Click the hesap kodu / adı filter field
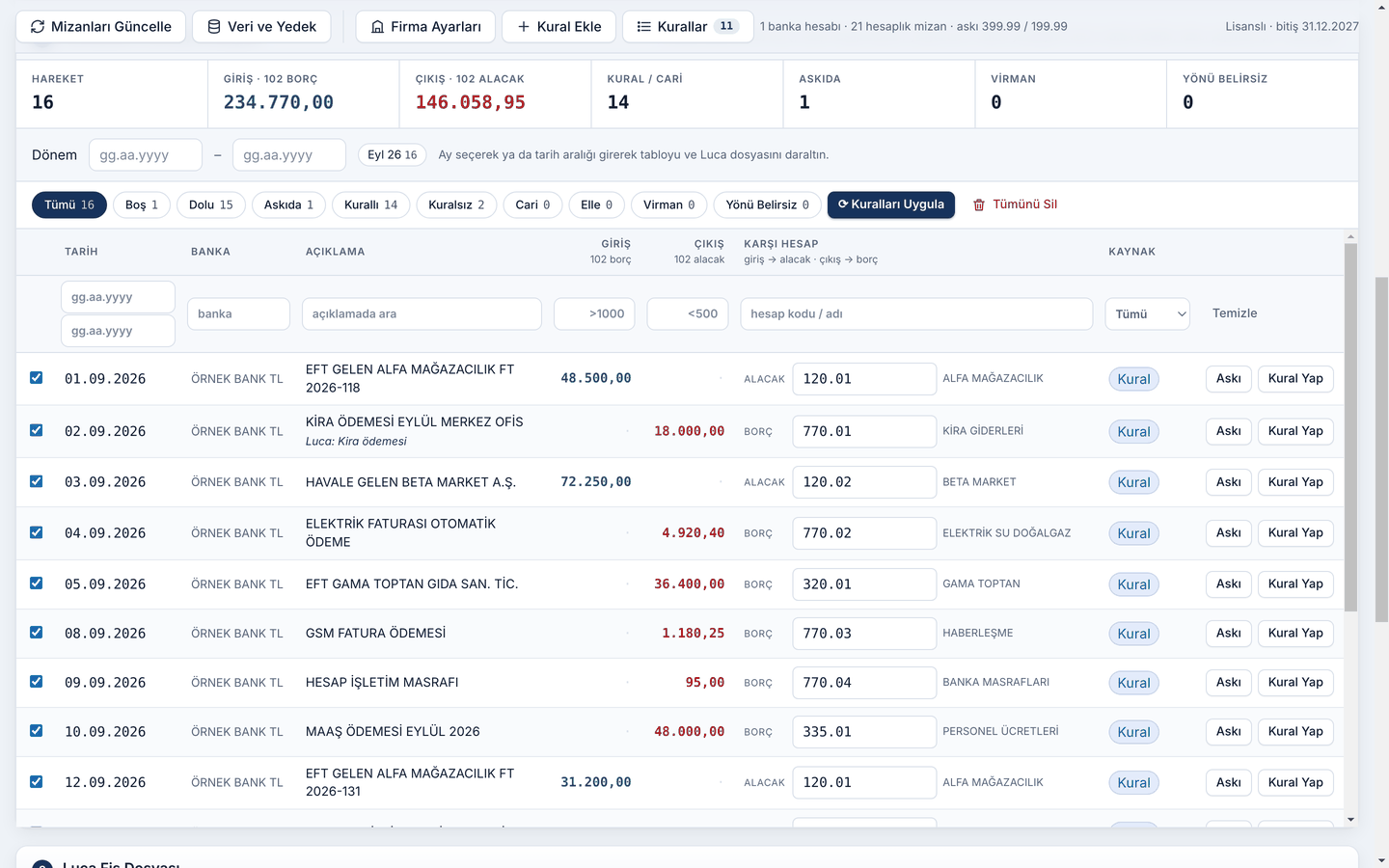1389x868 pixels. pos(916,313)
